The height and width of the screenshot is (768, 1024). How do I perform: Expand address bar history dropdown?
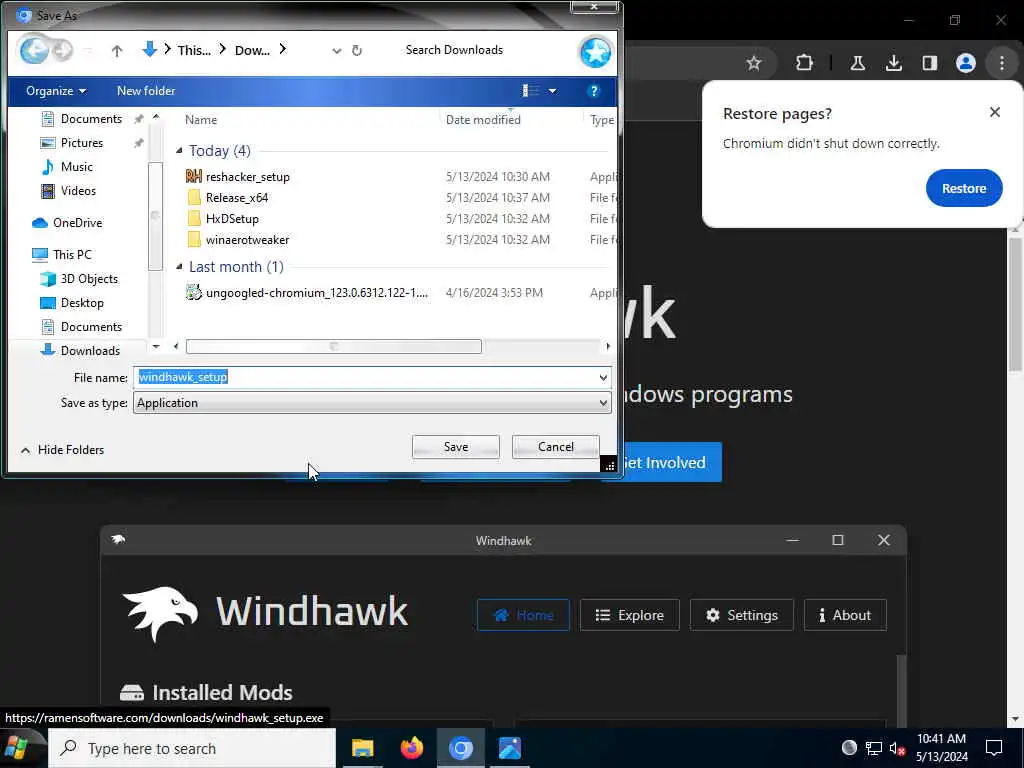click(x=336, y=50)
